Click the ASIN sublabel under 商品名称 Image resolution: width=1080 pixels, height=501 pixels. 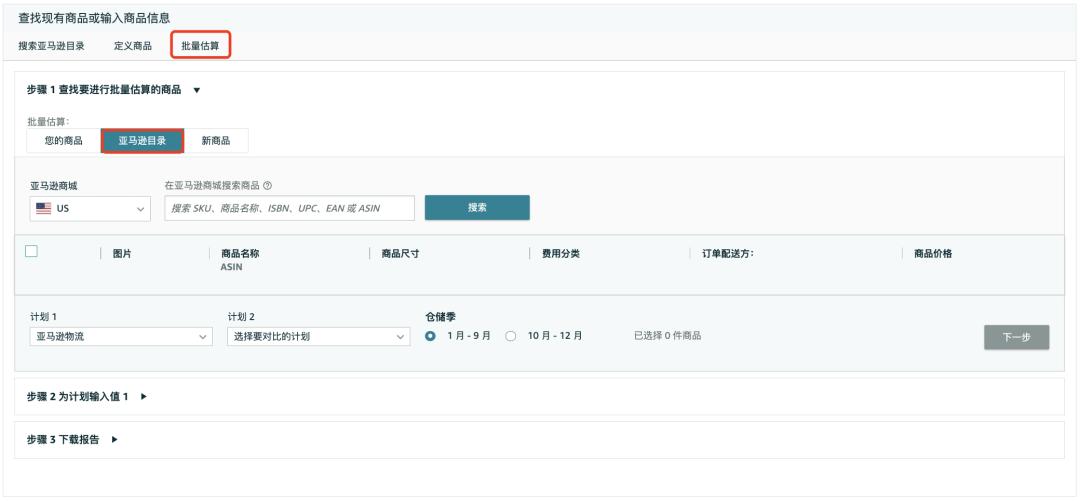231,267
